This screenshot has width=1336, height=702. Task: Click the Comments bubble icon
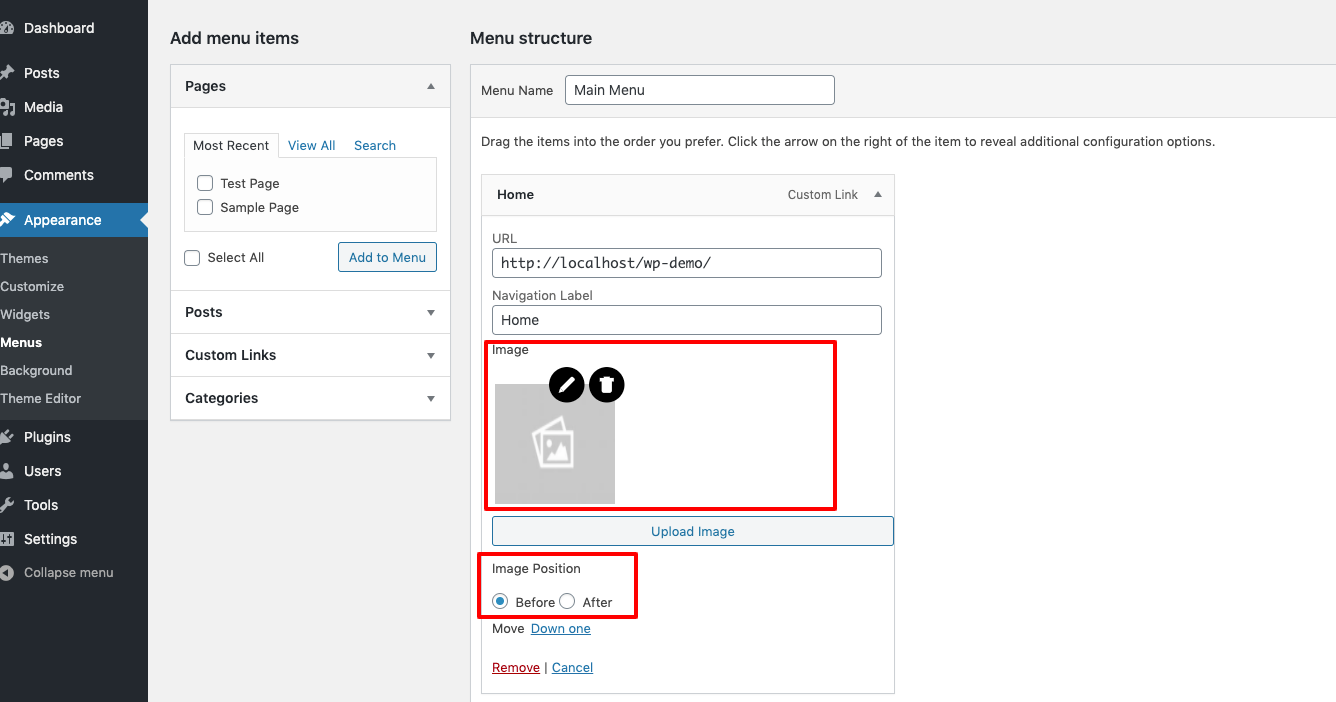click(x=6, y=175)
